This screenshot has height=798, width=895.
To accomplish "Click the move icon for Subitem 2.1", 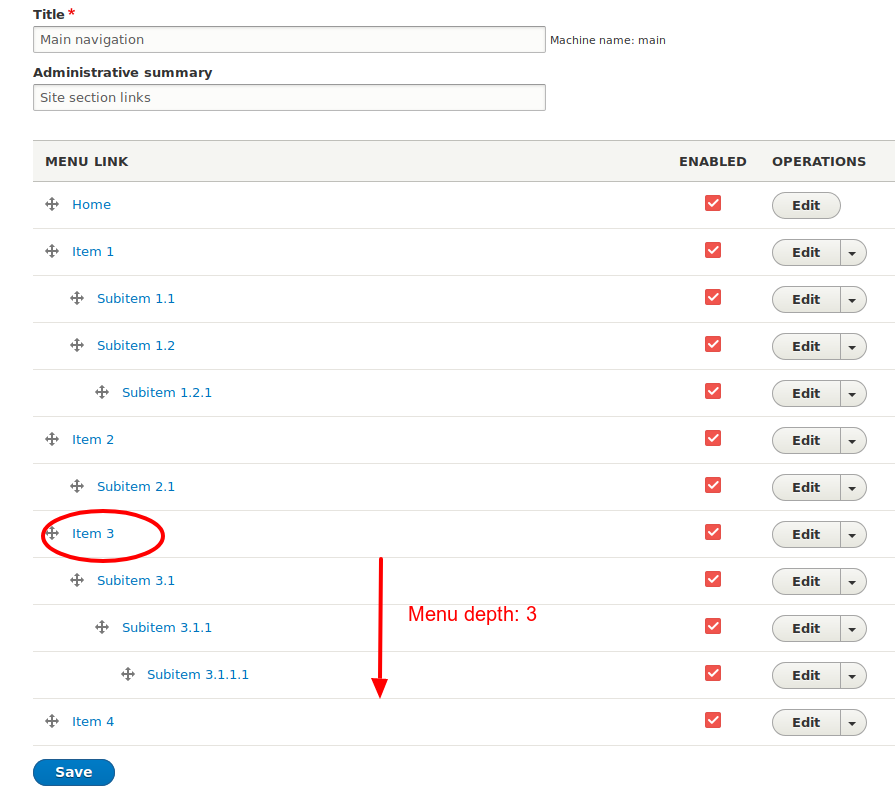I will tap(77, 486).
